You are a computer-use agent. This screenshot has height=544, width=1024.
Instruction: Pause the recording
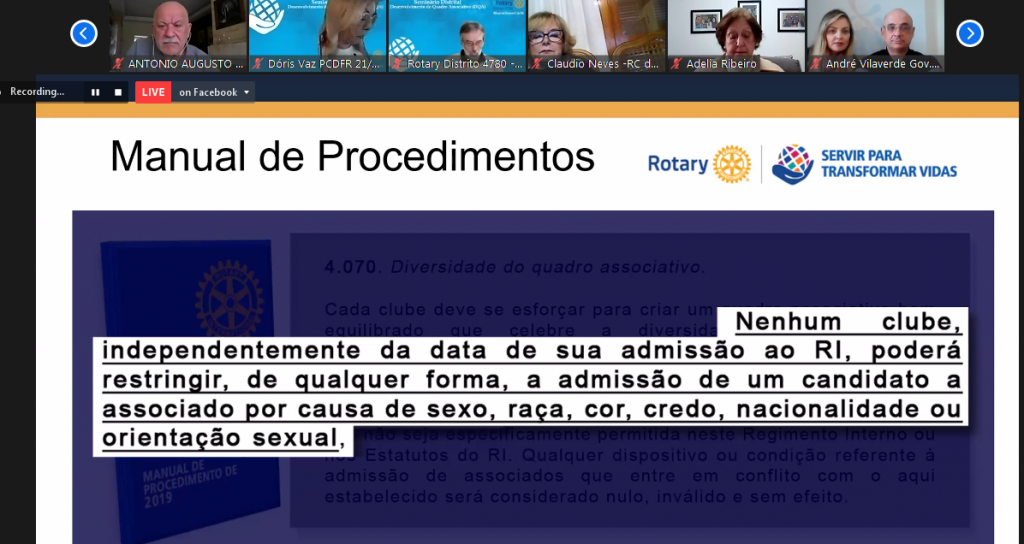pos(96,92)
